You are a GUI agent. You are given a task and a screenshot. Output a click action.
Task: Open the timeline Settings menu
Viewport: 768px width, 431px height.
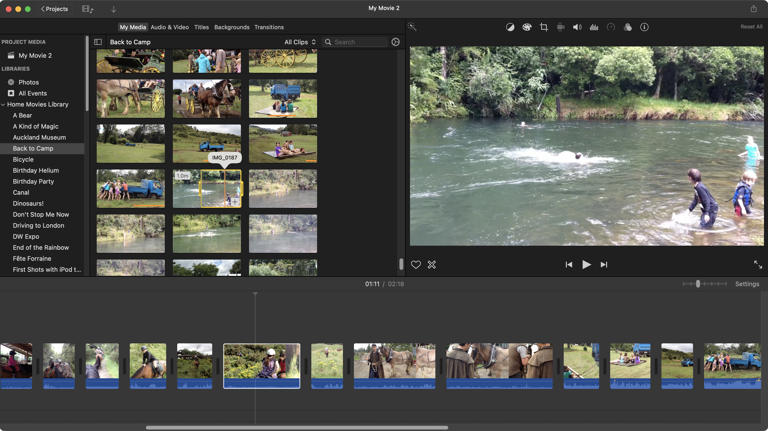click(x=747, y=284)
